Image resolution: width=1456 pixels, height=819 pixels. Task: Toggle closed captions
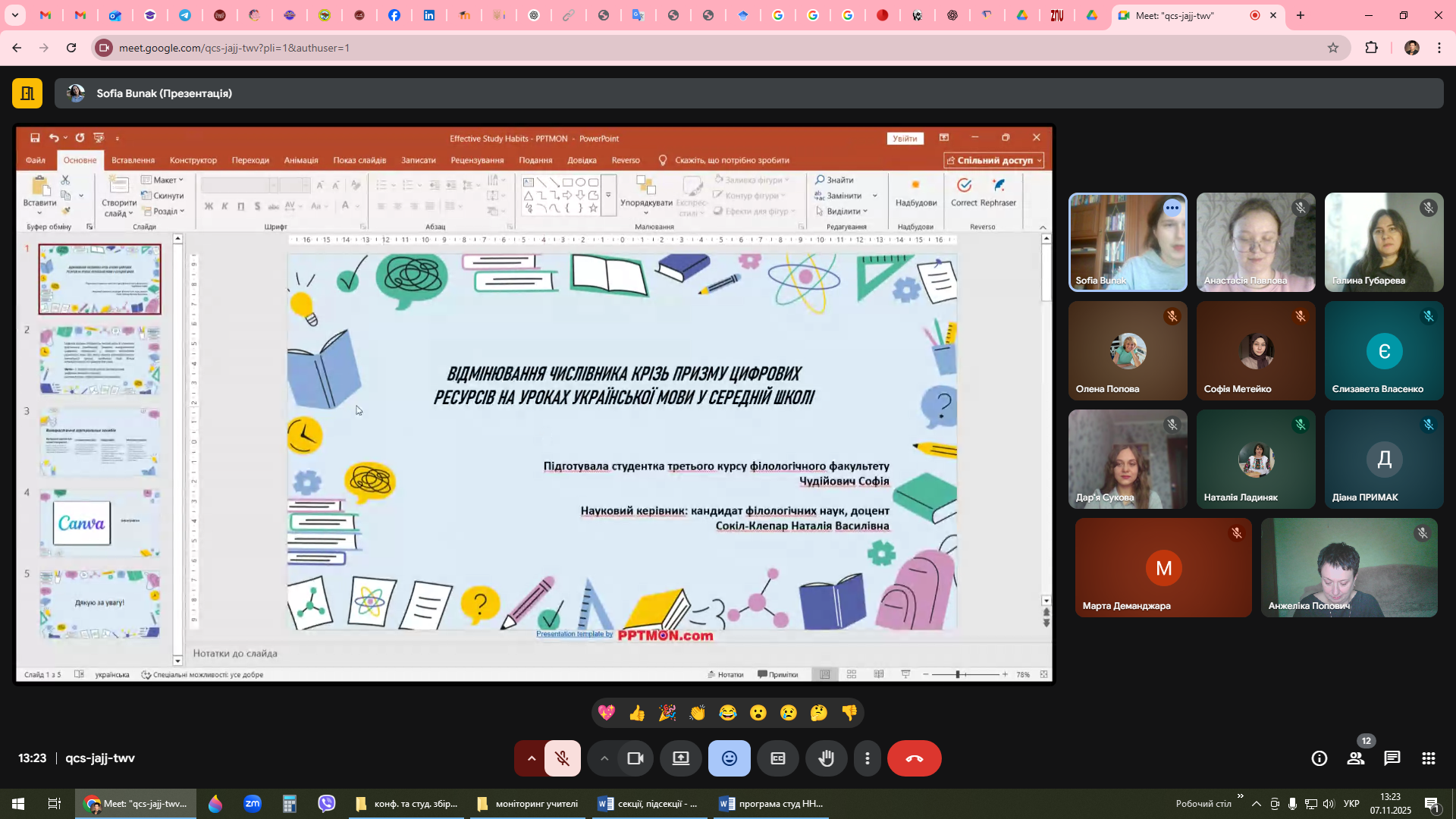[778, 758]
